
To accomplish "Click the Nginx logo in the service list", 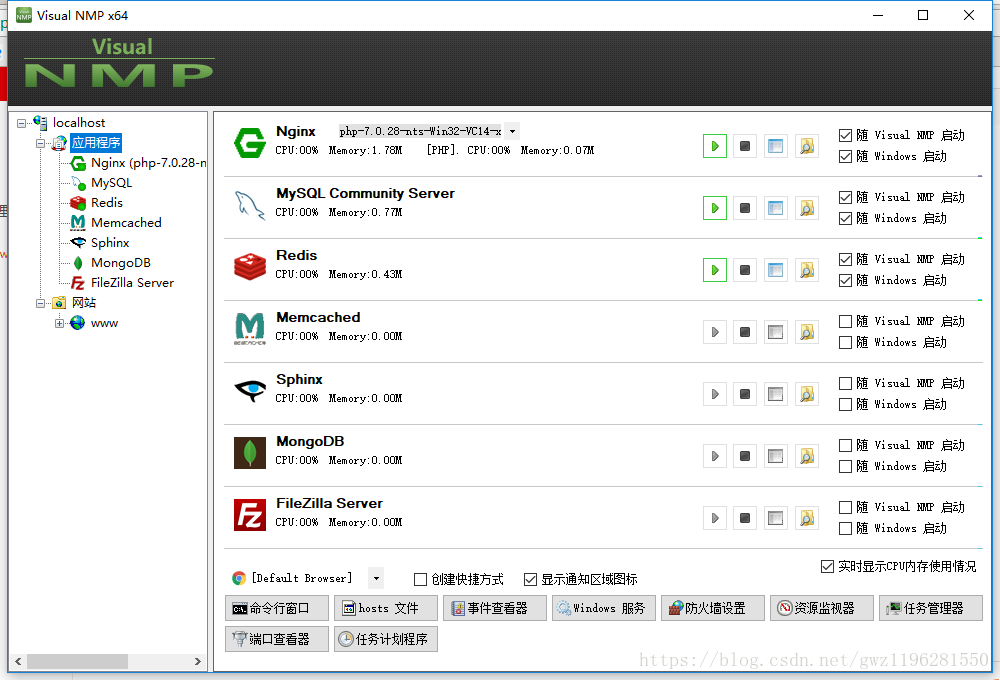I will pyautogui.click(x=249, y=142).
